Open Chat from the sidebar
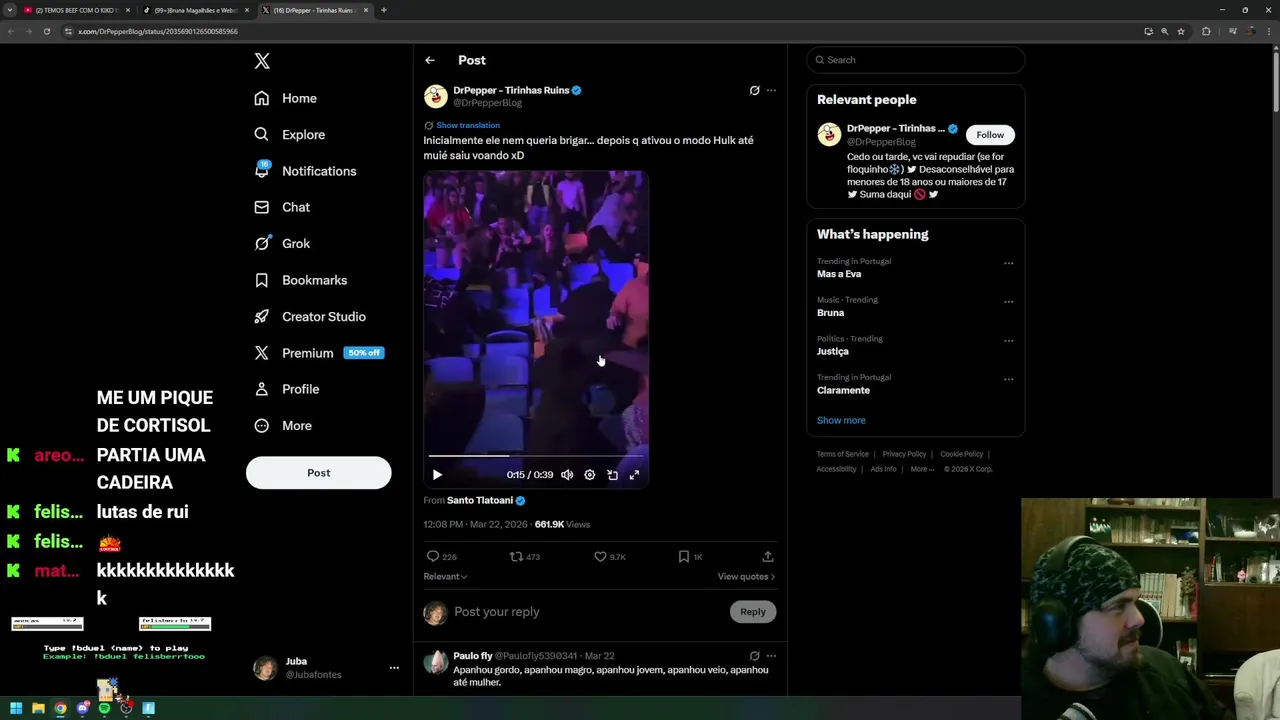The height and width of the screenshot is (720, 1280). point(282,207)
